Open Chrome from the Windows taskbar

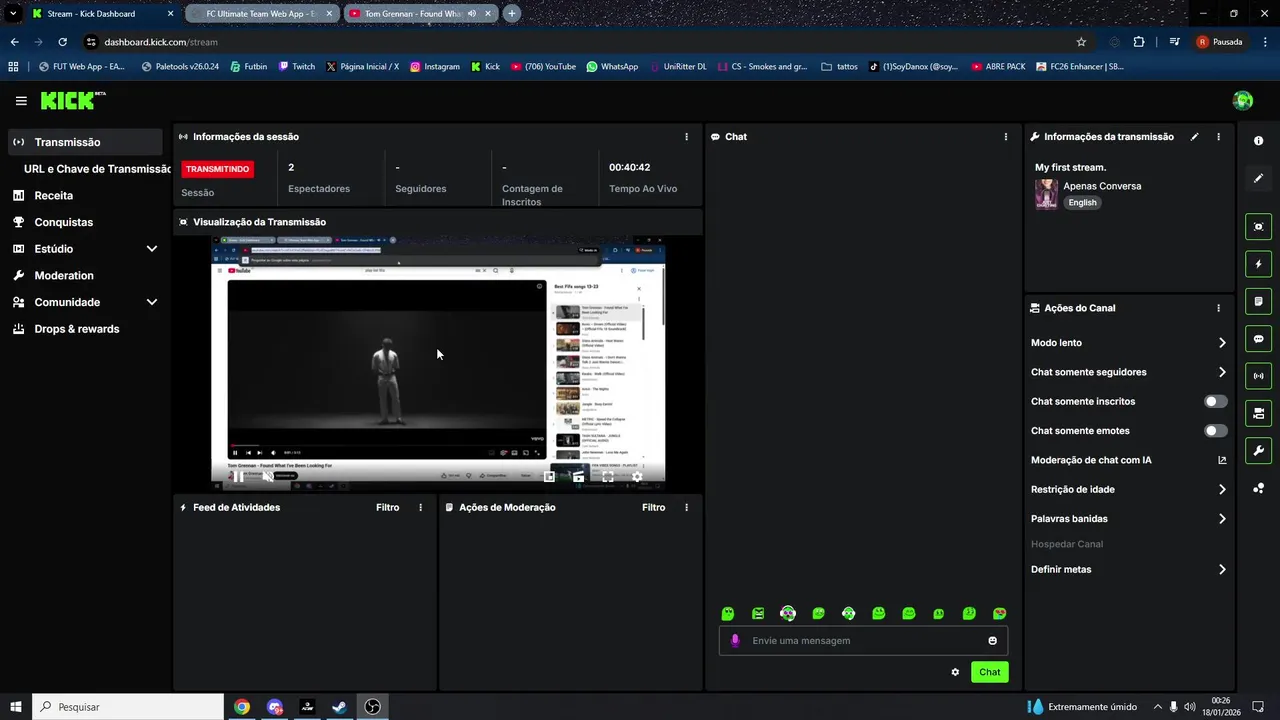pyautogui.click(x=242, y=707)
